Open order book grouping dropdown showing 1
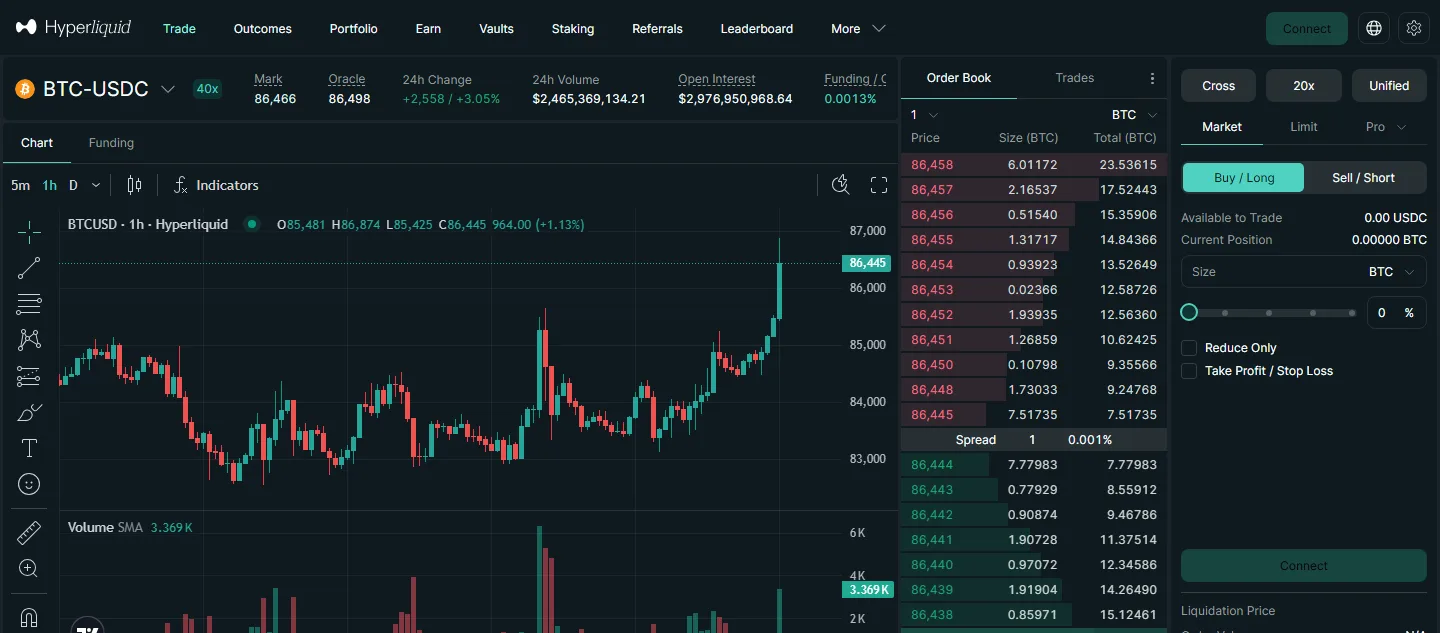The image size is (1440, 633). [x=924, y=115]
